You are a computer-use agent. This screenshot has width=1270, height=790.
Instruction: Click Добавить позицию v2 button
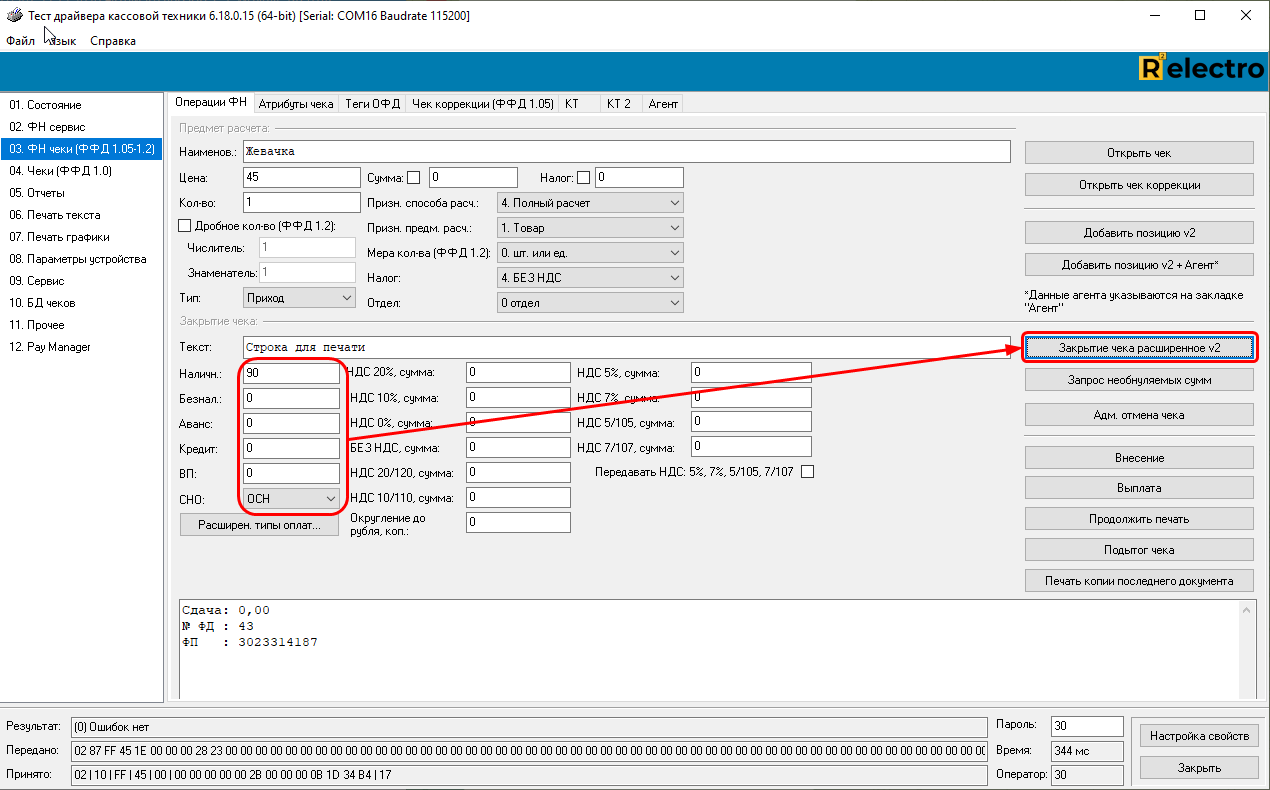pos(1139,233)
